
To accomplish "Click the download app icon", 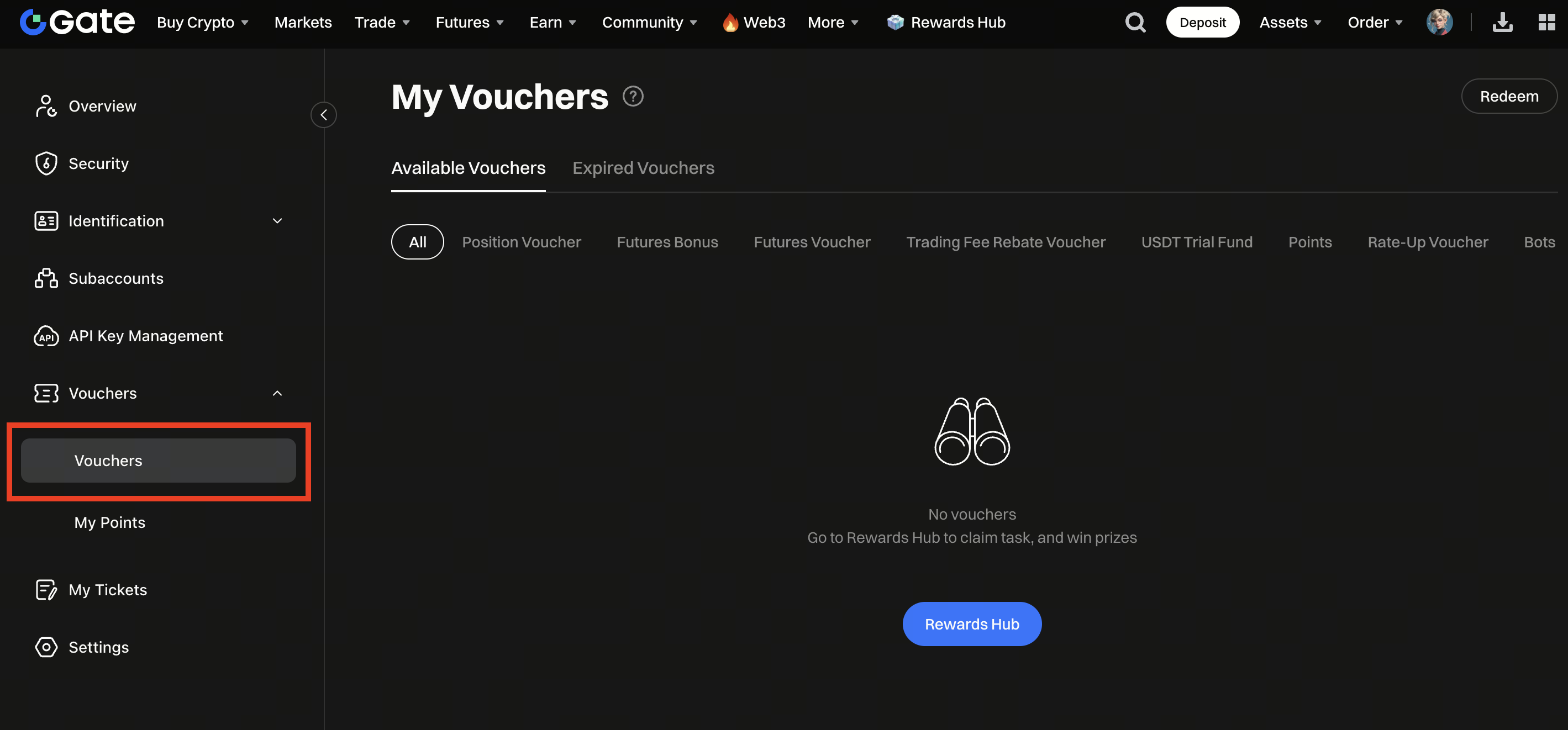I will pyautogui.click(x=1502, y=23).
